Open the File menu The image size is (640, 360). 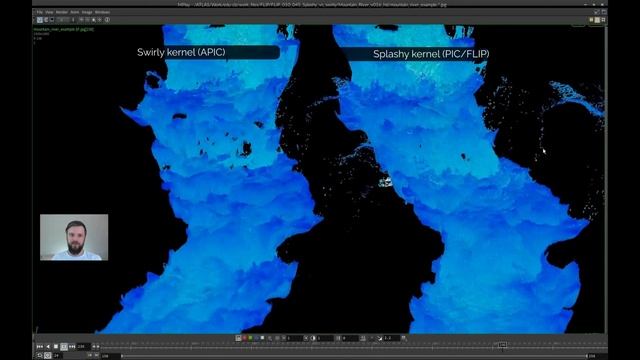point(40,12)
